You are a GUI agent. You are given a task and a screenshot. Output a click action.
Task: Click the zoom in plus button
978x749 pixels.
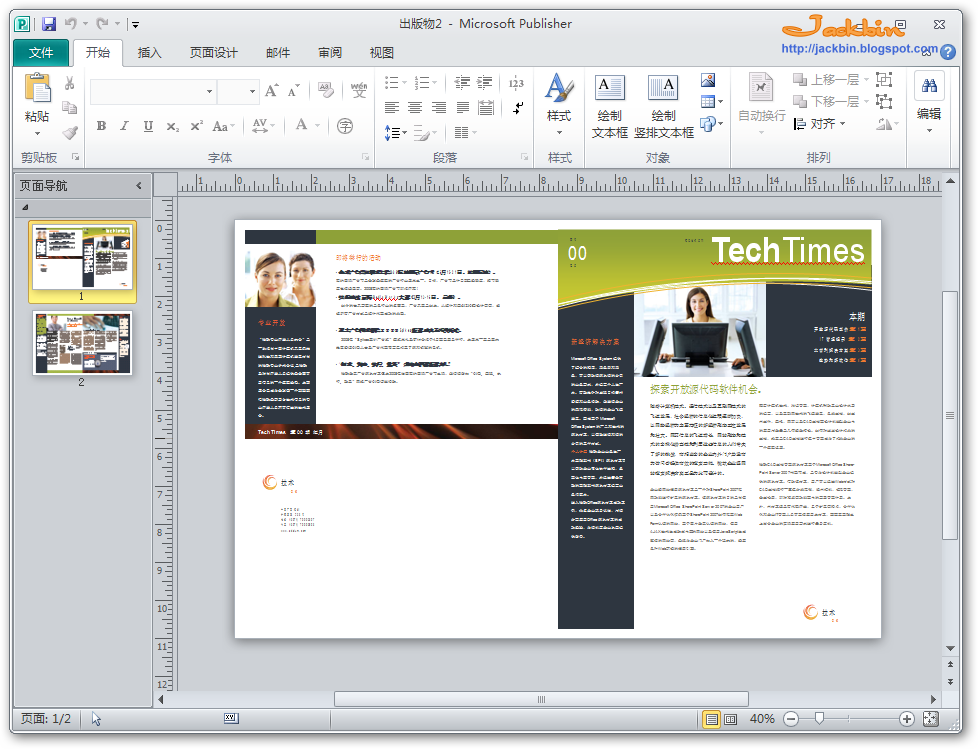(907, 719)
